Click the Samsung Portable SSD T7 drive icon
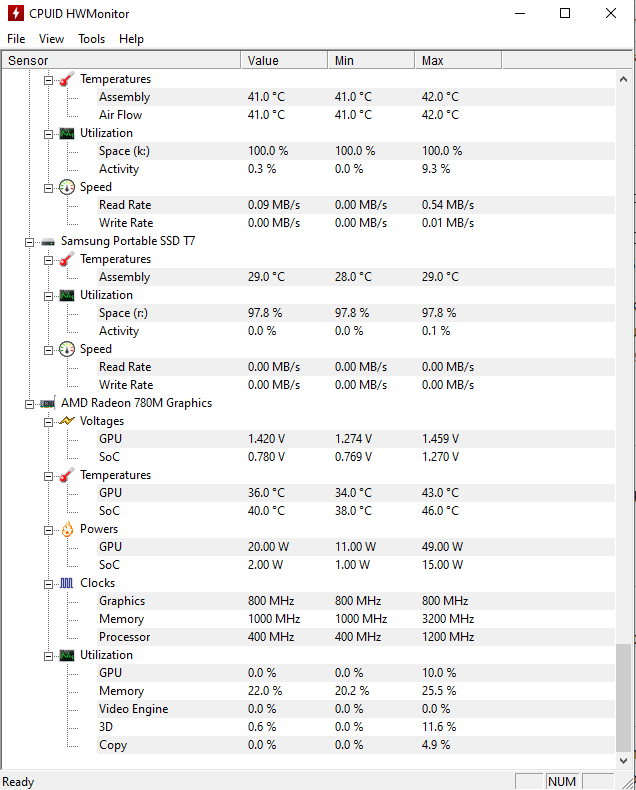The image size is (636, 790). pos(48,242)
